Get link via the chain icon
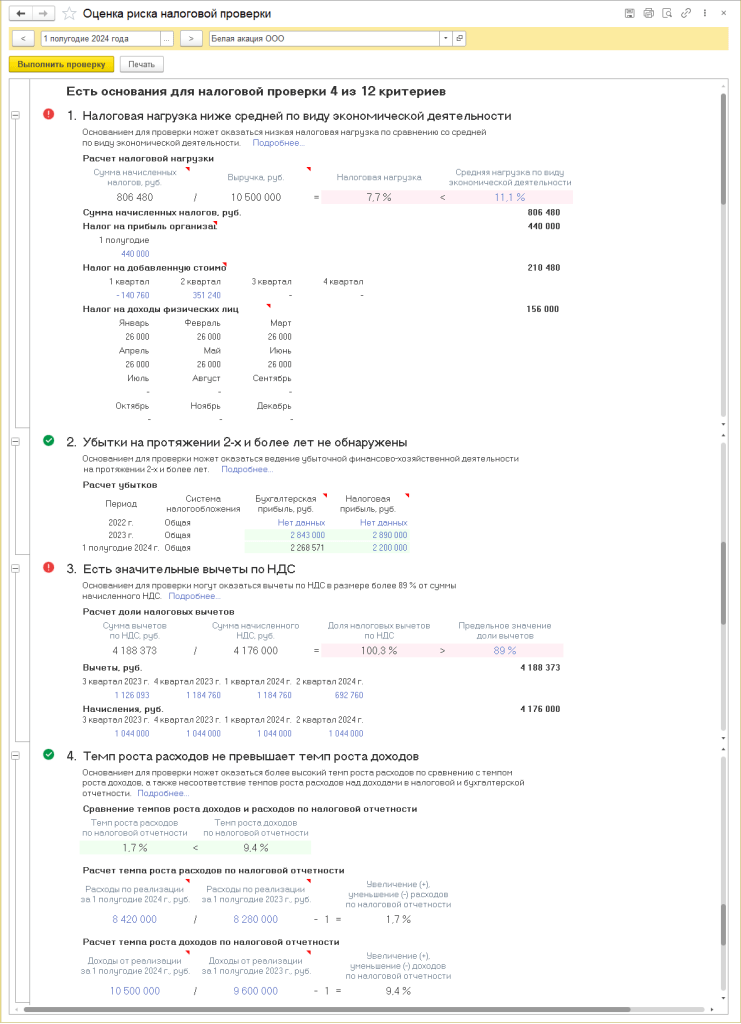The width and height of the screenshot is (741, 1024). tap(685, 14)
